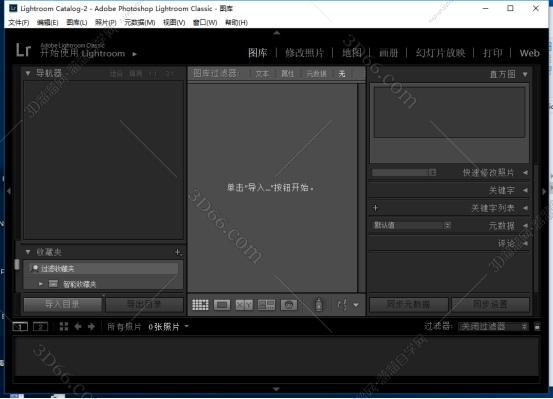
Task: Expand the 评论 panel
Action: [x=525, y=243]
